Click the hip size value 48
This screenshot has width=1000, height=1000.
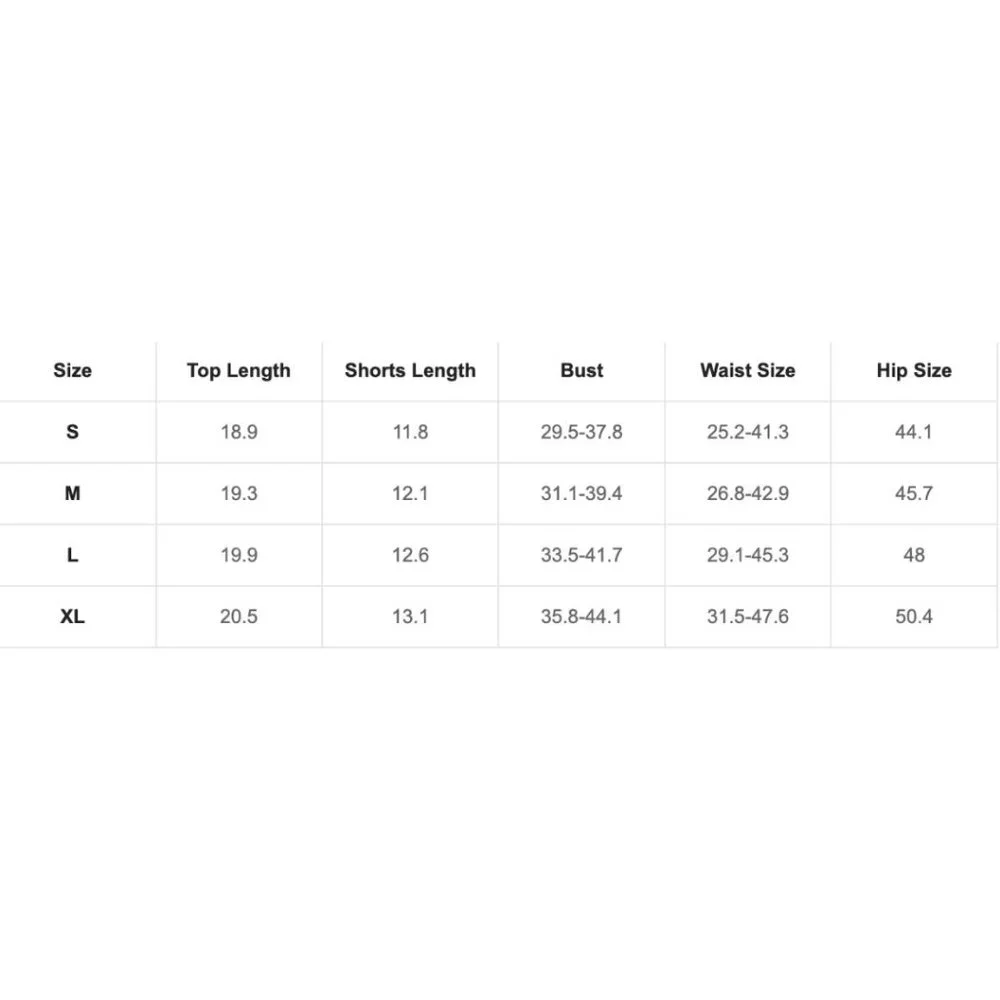point(914,555)
